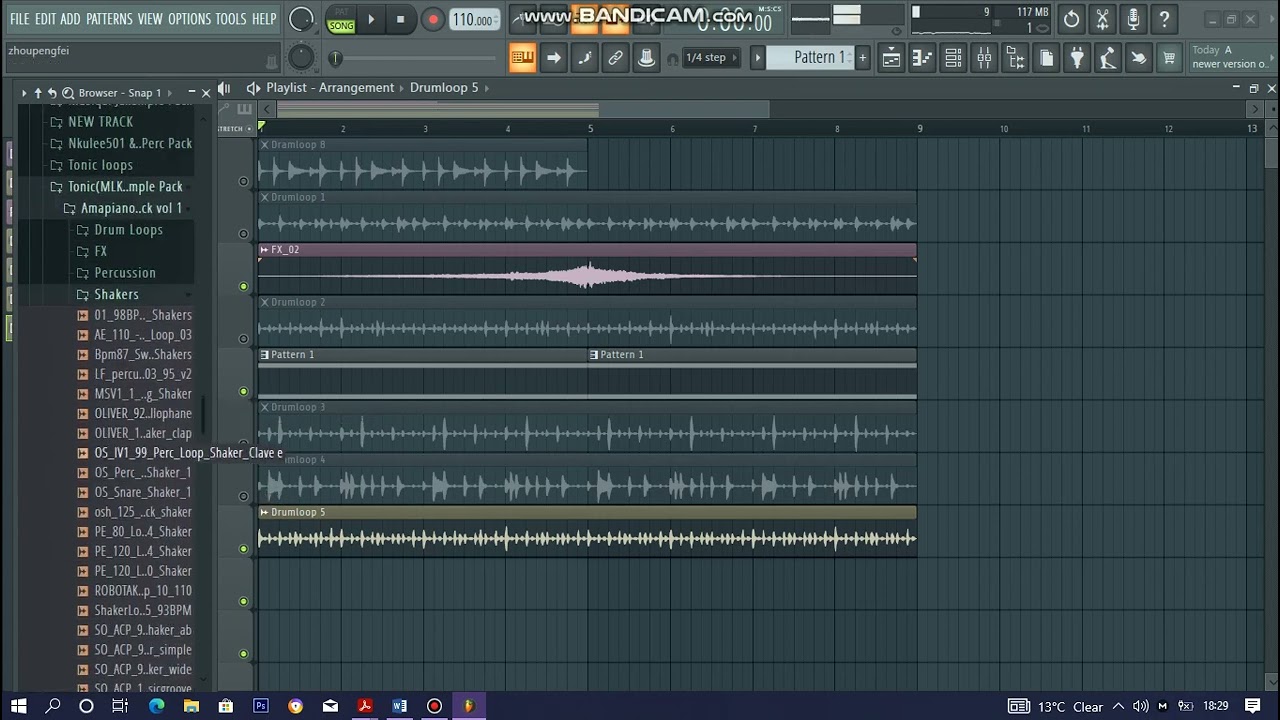The image size is (1280, 720).
Task: Adjust the main pitch knob
Action: [x=301, y=58]
